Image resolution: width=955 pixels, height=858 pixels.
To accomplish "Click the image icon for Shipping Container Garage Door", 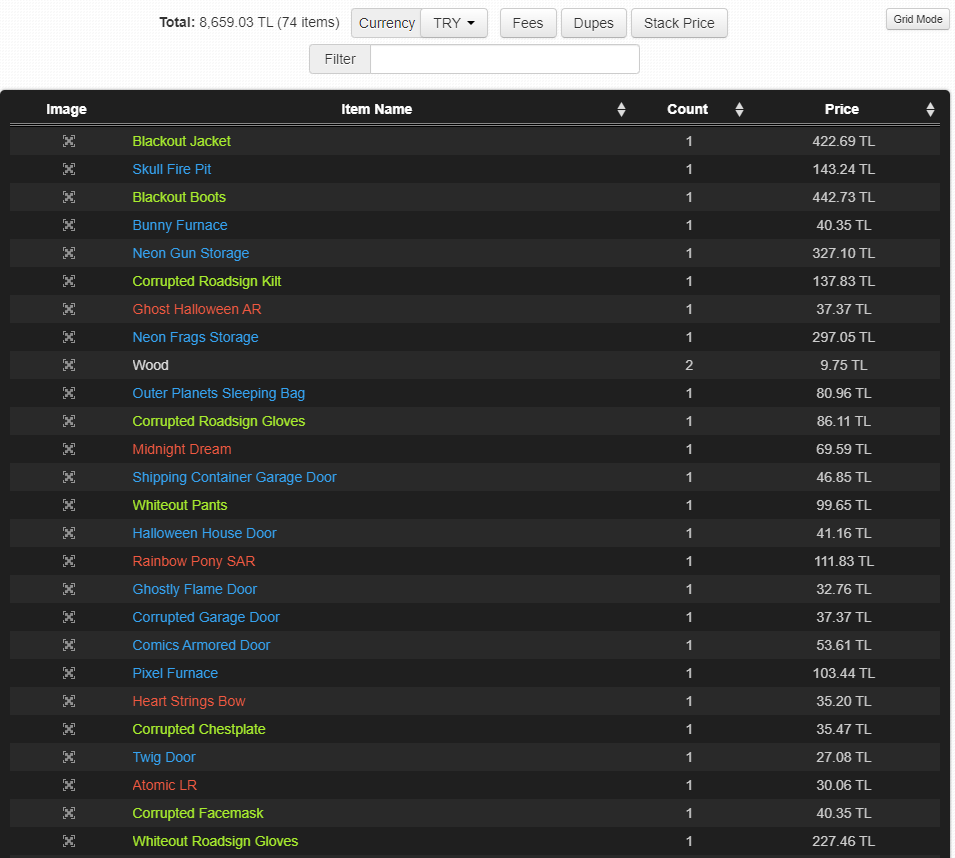I will pos(69,477).
